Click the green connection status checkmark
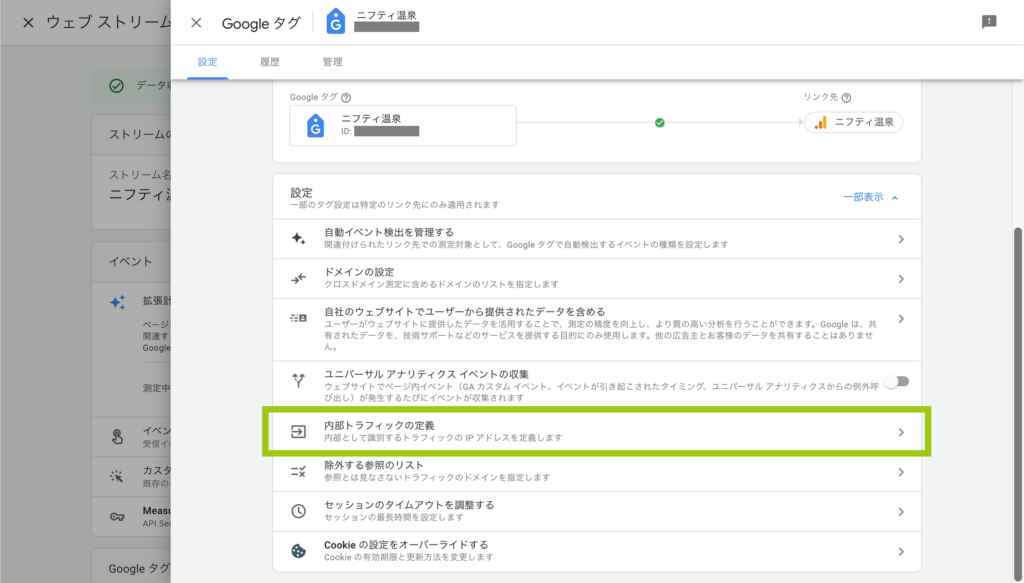Image resolution: width=1024 pixels, height=583 pixels. (660, 123)
